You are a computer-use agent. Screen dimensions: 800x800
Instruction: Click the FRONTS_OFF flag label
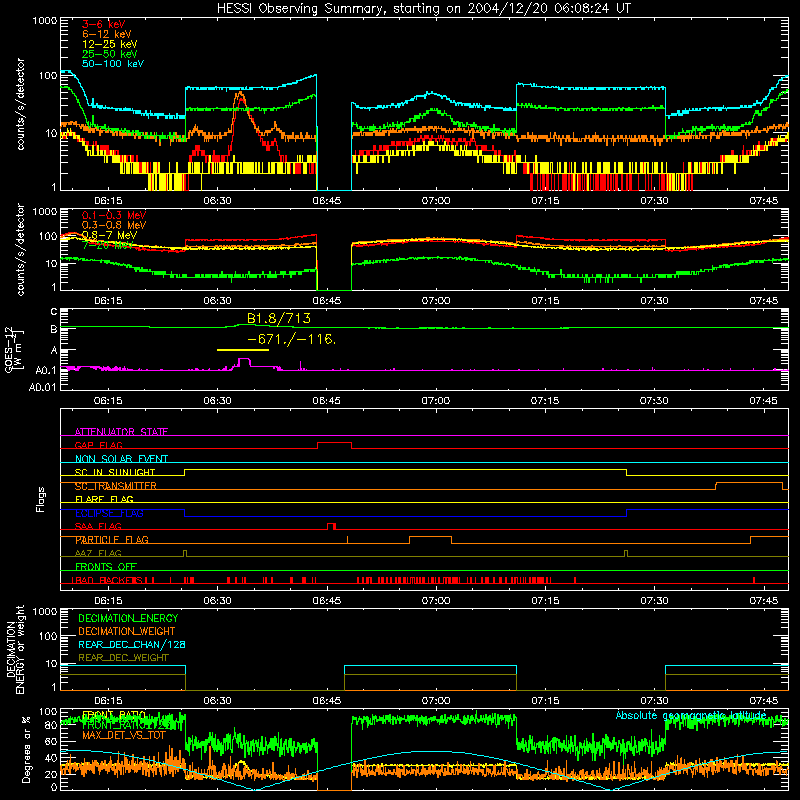pyautogui.click(x=106, y=567)
